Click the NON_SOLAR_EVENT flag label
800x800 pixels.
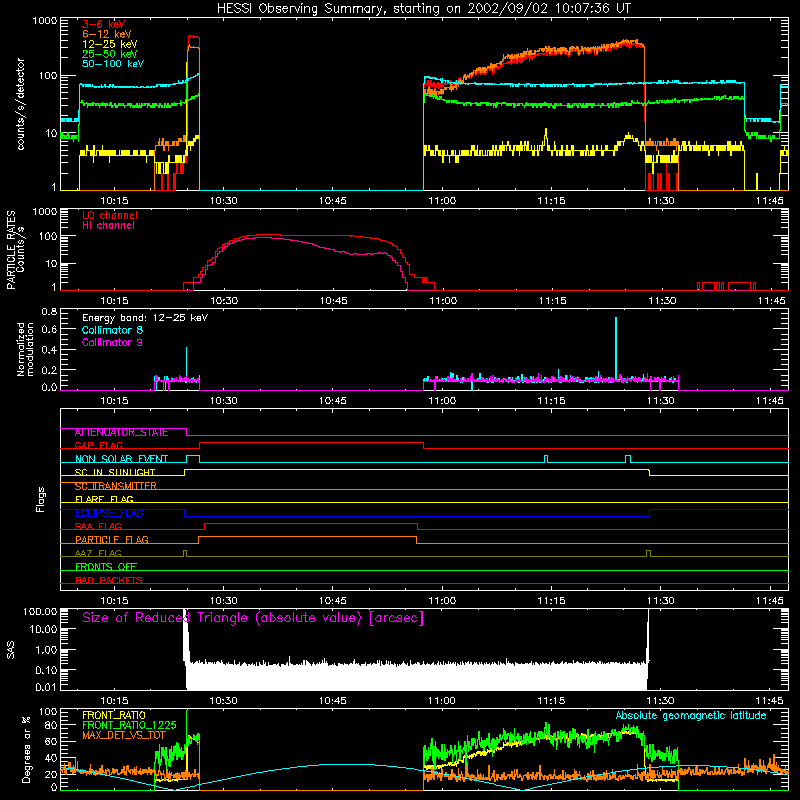pos(121,459)
